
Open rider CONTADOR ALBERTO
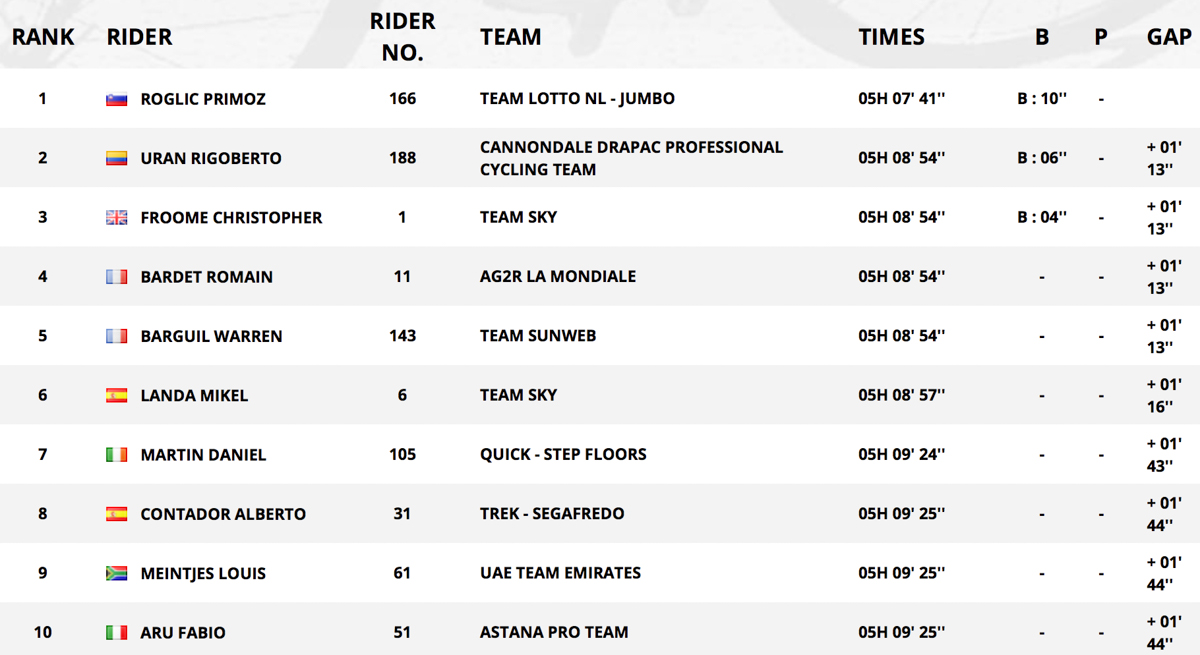(x=223, y=514)
